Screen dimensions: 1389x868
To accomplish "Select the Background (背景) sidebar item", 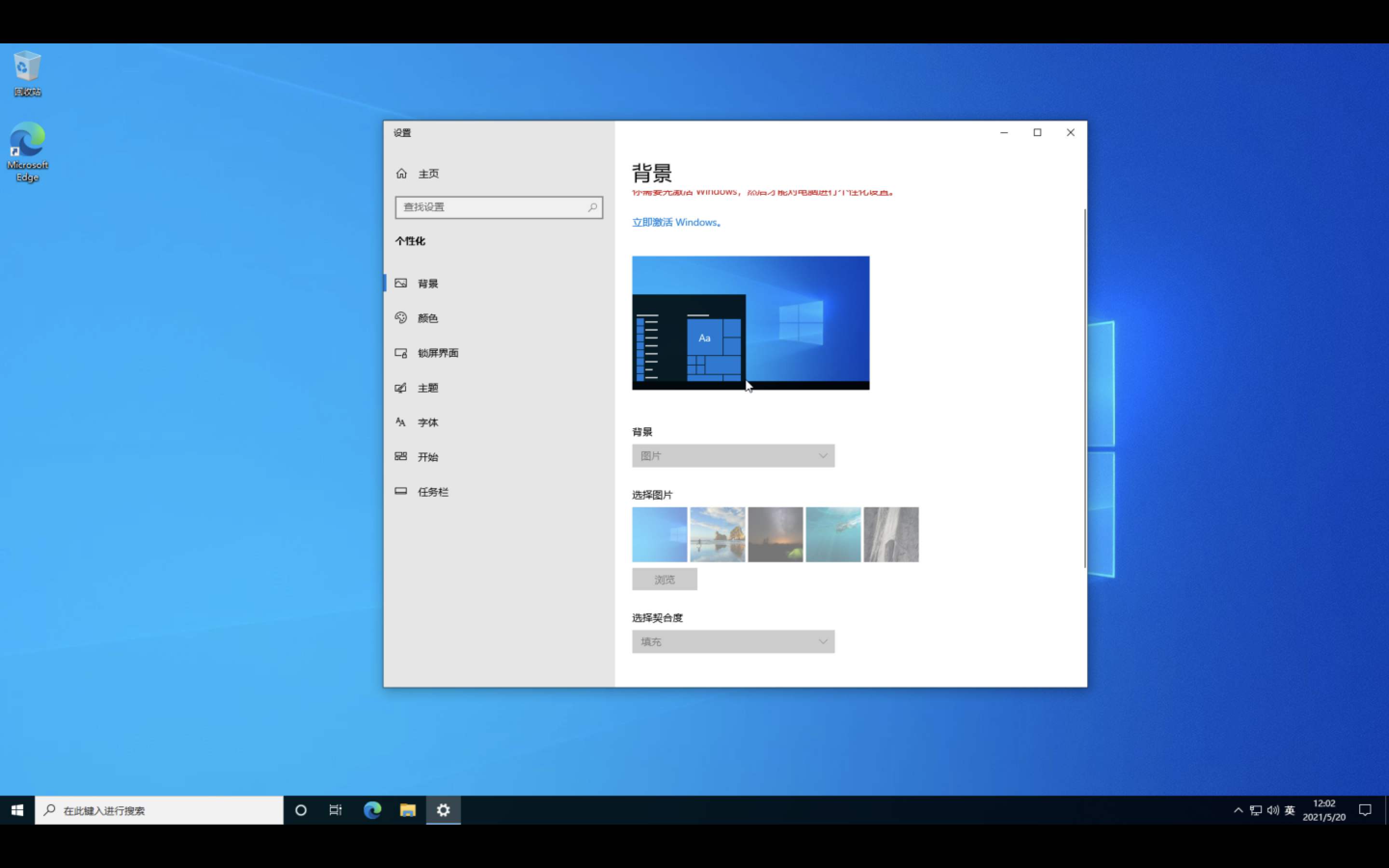I will (428, 284).
